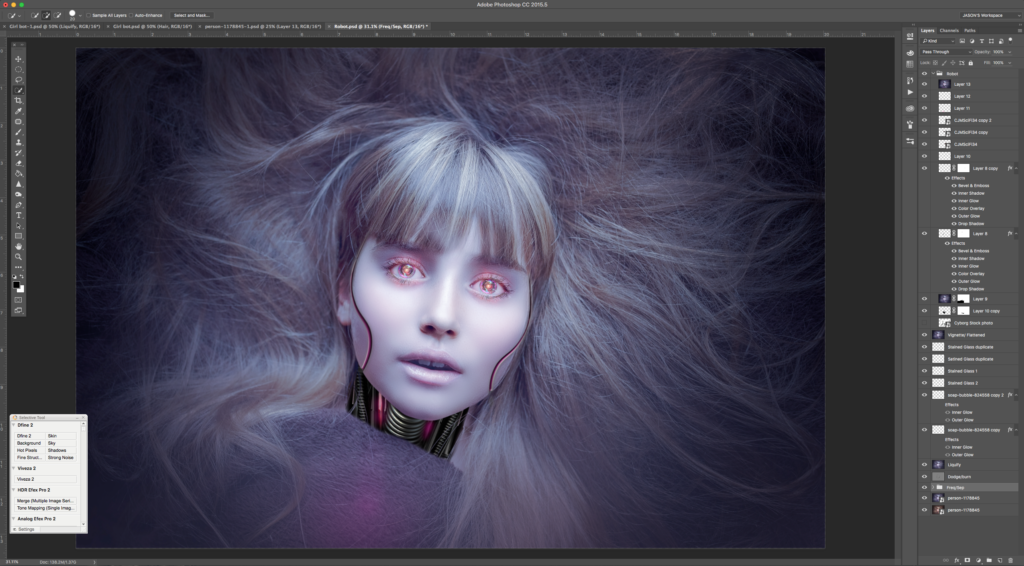Image resolution: width=1024 pixels, height=566 pixels.
Task: Enable the Auto-Enhance checkbox
Action: point(131,16)
